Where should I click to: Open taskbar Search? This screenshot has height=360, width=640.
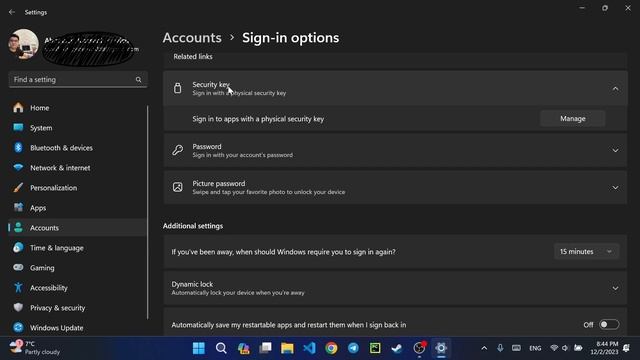221,348
